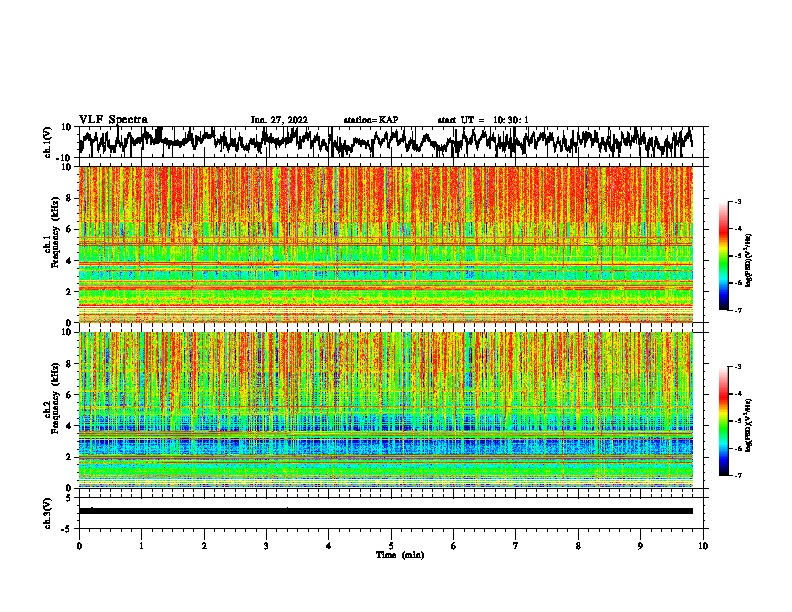Click the ch.1 colorbar log(PSD) label
The image size is (792, 612).
(749, 261)
